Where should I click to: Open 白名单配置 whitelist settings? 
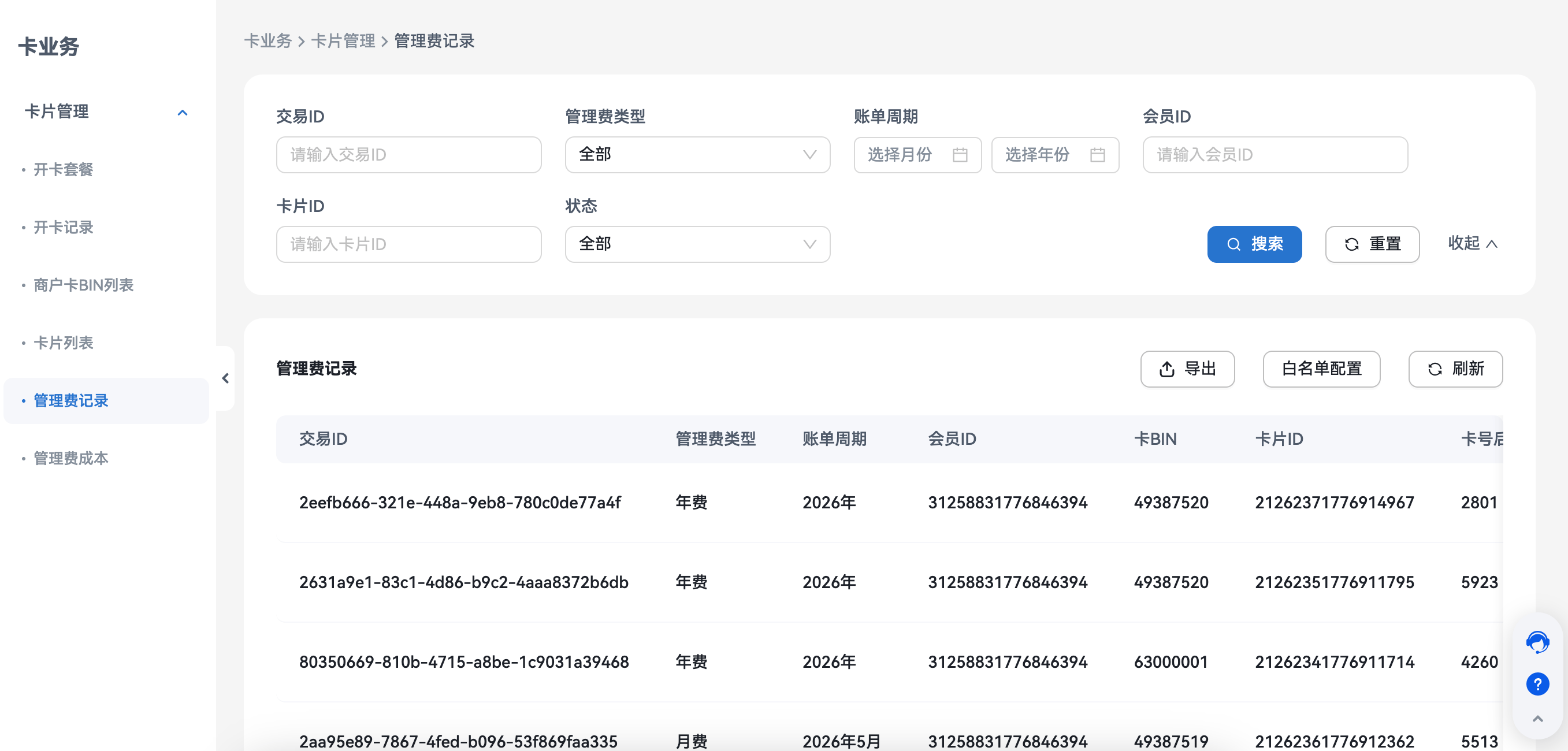pos(1321,369)
